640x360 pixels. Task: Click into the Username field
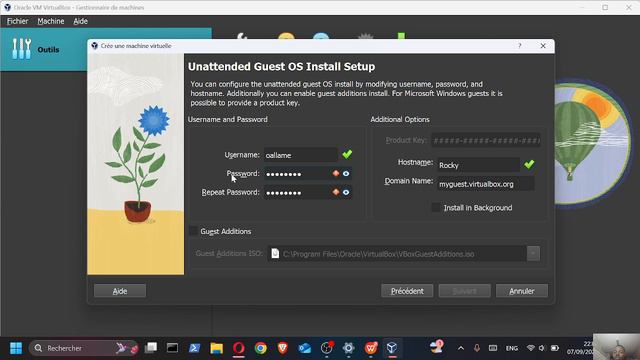(300, 155)
